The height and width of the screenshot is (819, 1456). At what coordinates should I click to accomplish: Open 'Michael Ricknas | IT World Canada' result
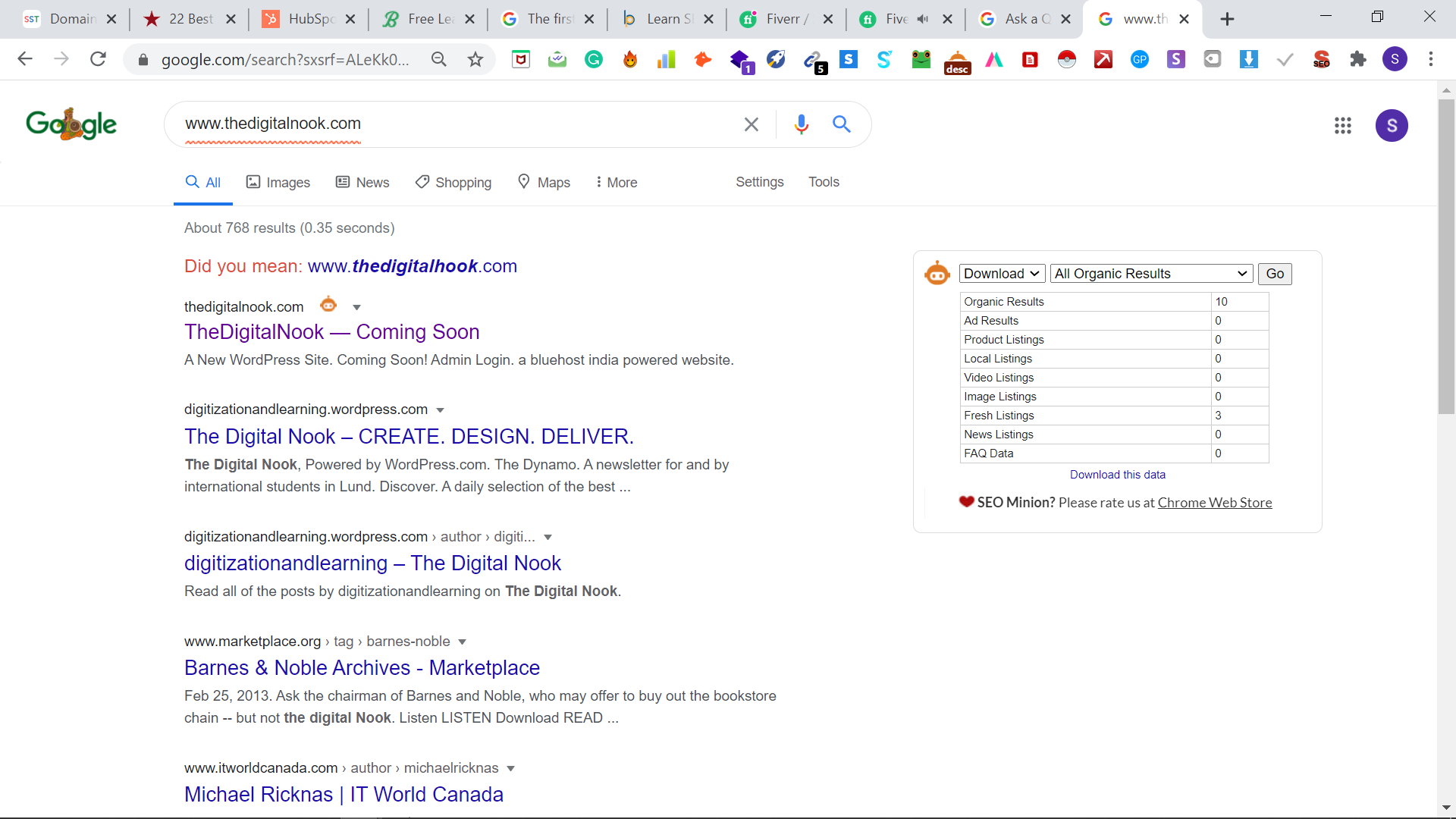(344, 795)
